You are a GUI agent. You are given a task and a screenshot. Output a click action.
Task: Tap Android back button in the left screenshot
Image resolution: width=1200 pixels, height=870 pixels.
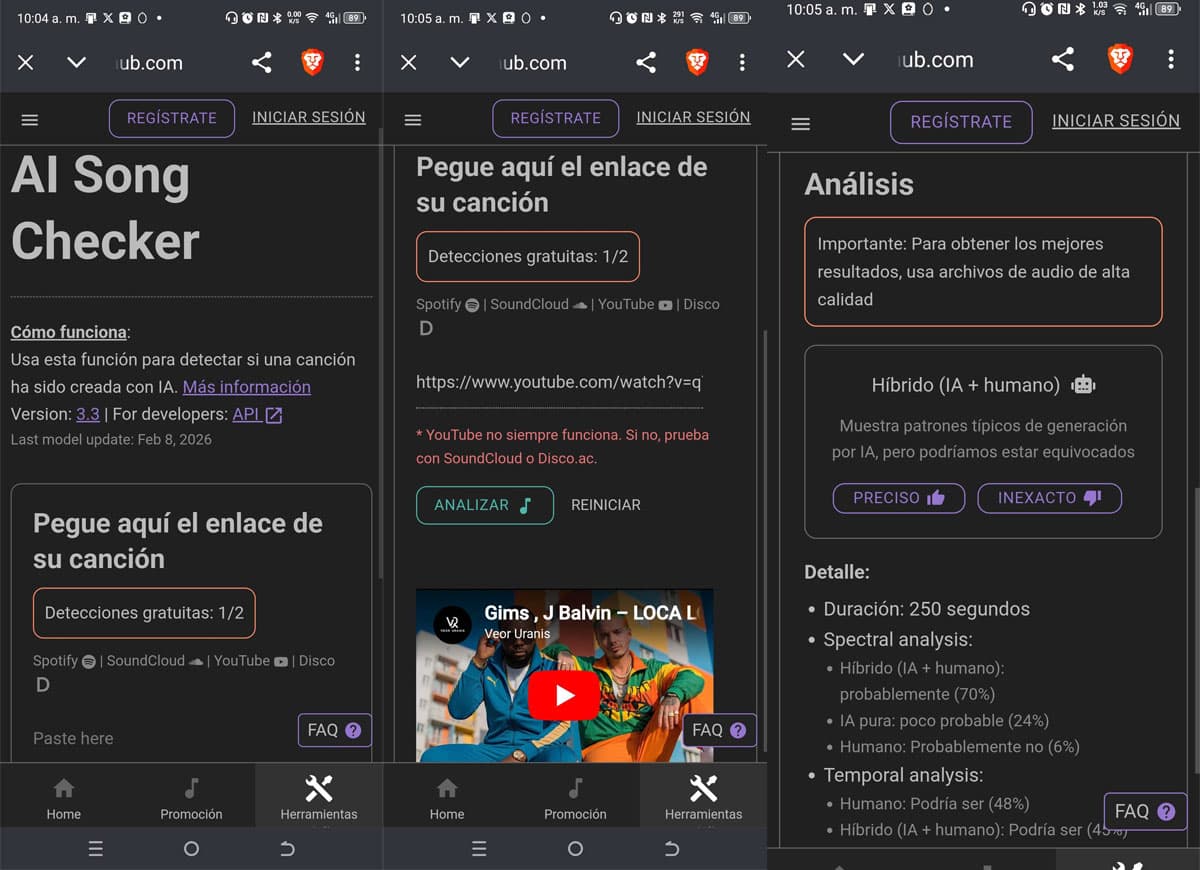tap(287, 849)
